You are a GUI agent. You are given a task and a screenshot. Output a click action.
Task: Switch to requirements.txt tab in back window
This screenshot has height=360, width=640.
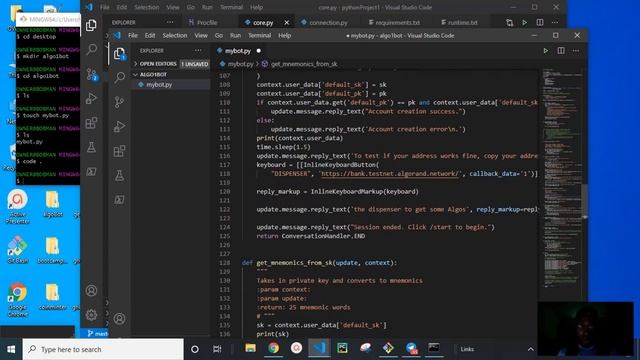click(397, 23)
